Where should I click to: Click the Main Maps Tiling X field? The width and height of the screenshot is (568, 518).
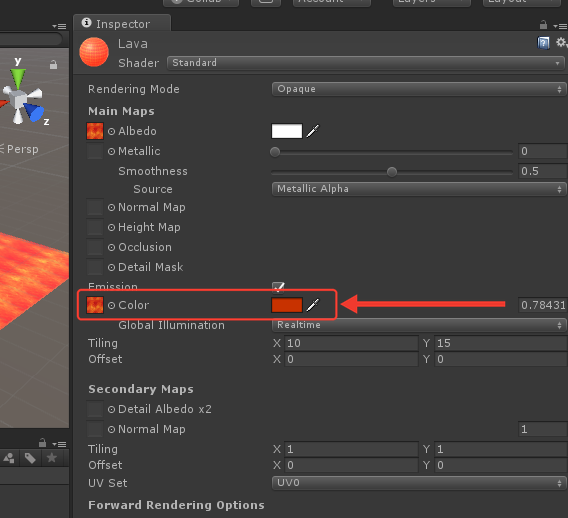[x=351, y=343]
